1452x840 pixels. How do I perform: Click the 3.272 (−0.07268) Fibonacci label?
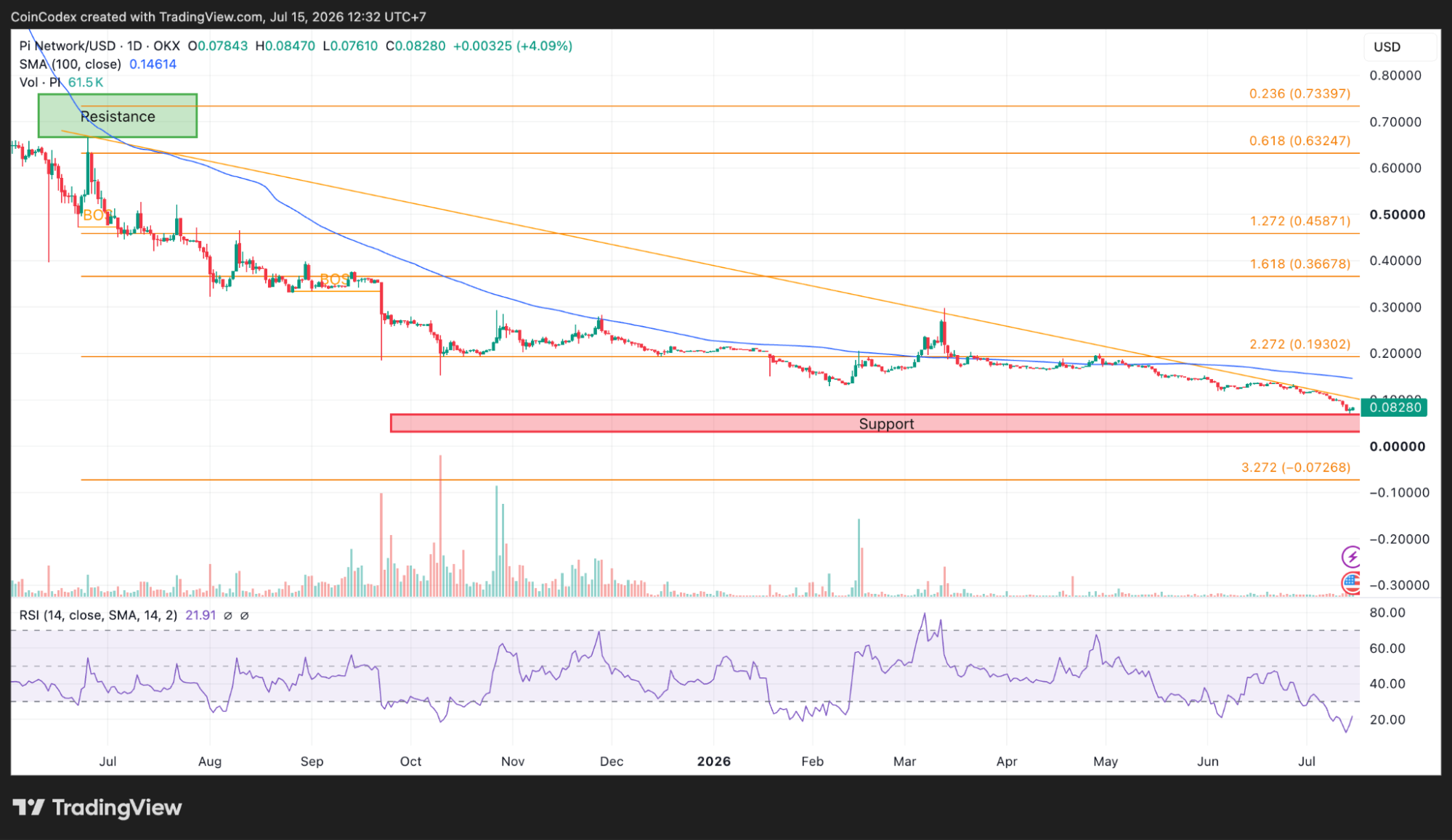coord(1296,468)
